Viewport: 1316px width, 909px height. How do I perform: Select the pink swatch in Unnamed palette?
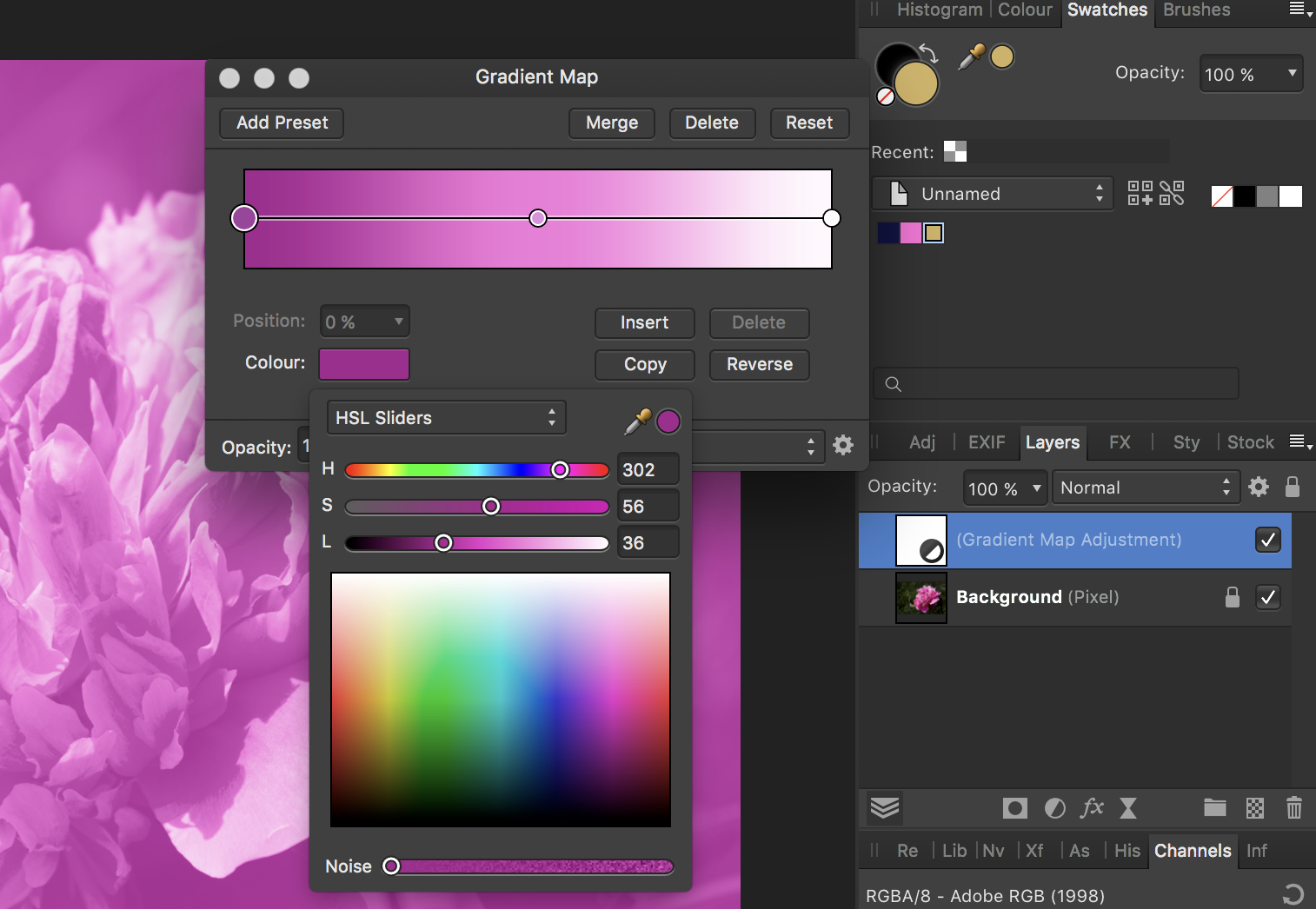[x=911, y=233]
